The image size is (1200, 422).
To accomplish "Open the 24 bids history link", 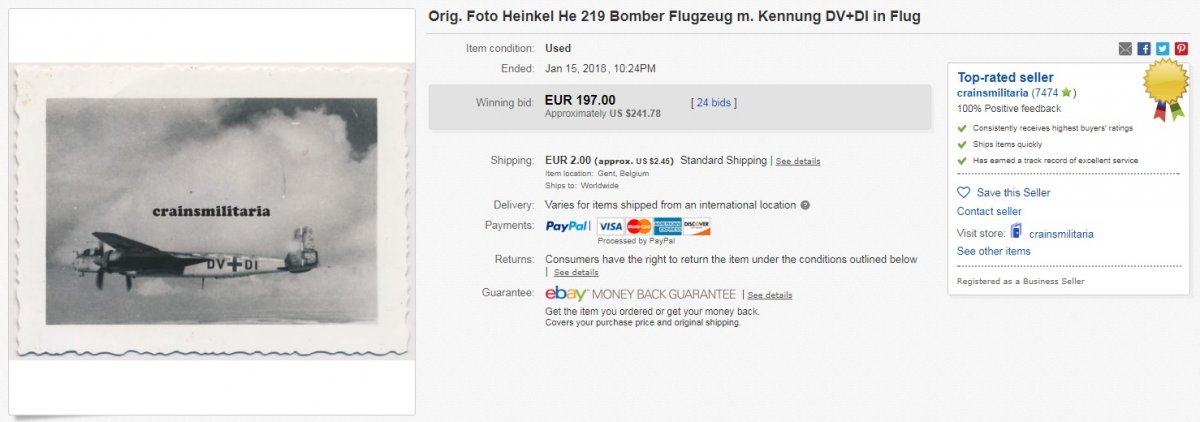I will pyautogui.click(x=714, y=102).
